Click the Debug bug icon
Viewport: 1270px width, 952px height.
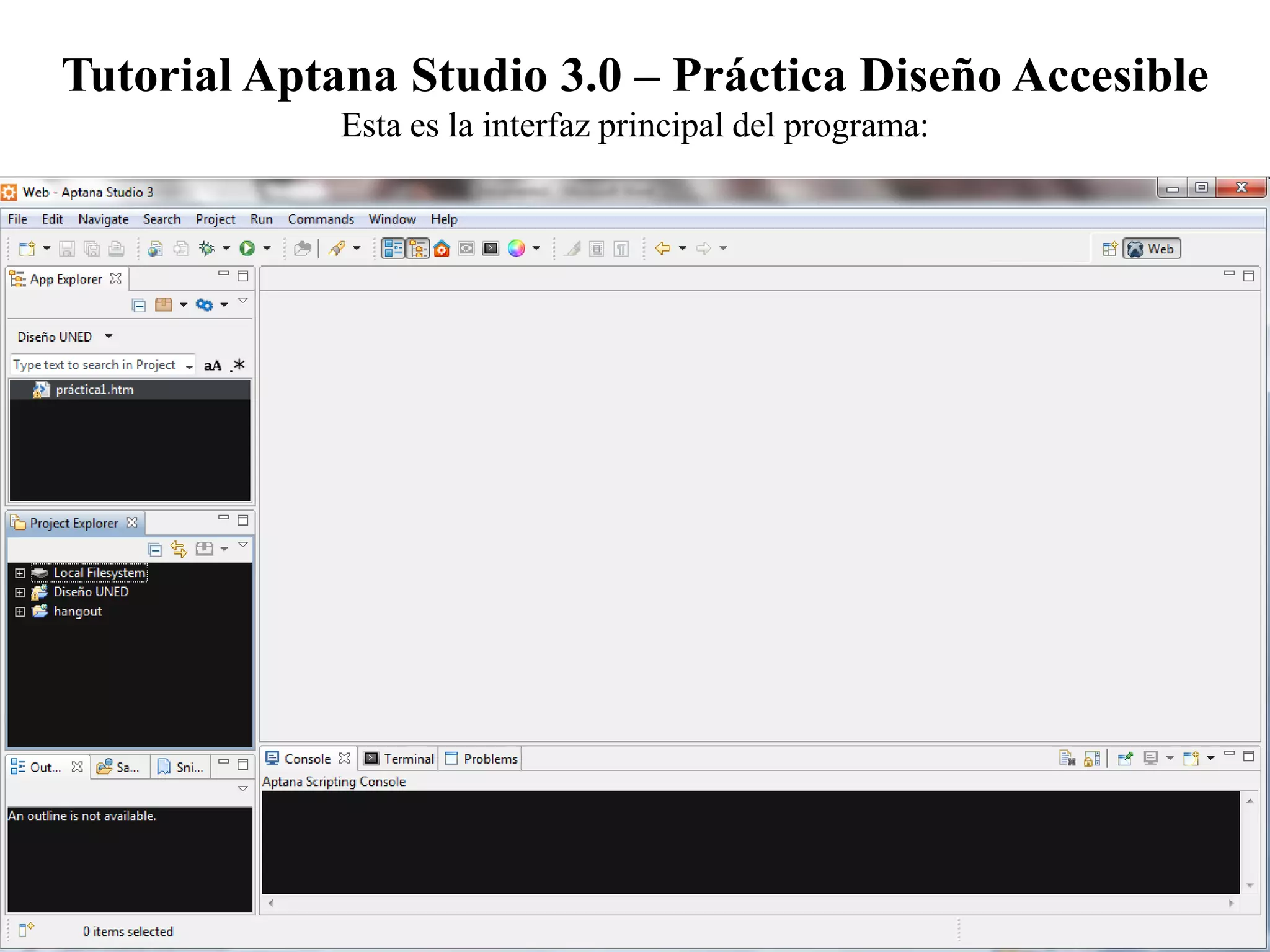(207, 249)
